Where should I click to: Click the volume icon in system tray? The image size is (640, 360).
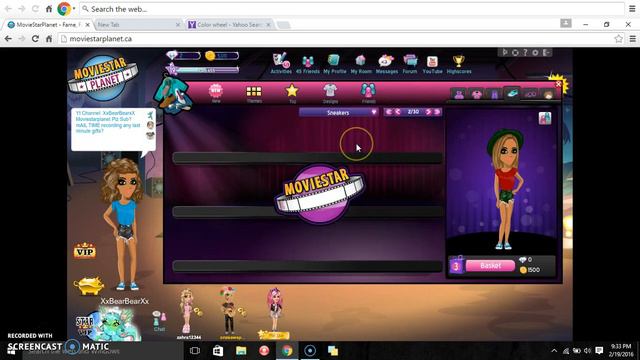coord(587,351)
